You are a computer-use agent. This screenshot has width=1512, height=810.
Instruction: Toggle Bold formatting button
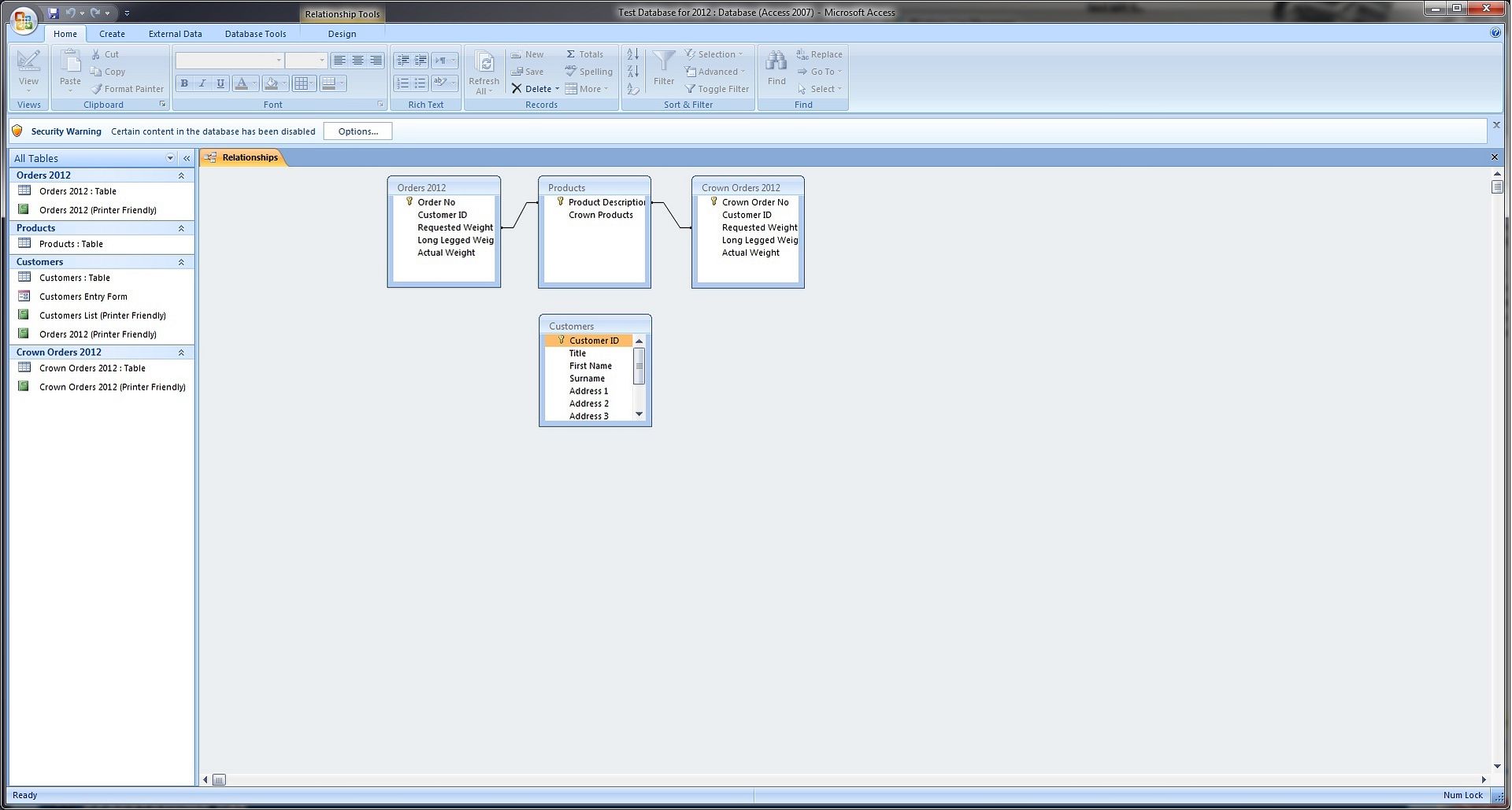pos(184,83)
